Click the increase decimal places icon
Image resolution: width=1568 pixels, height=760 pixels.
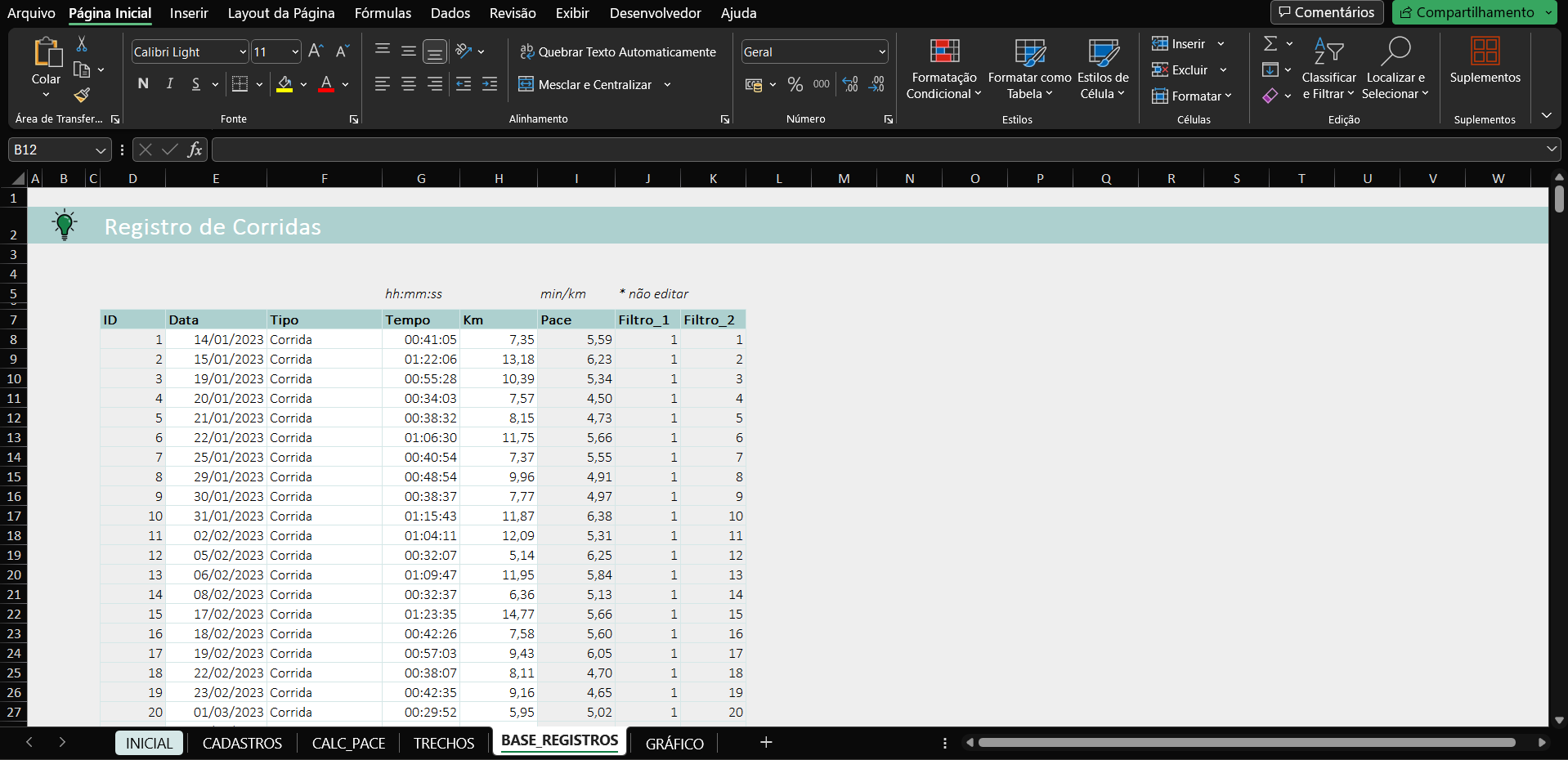850,84
